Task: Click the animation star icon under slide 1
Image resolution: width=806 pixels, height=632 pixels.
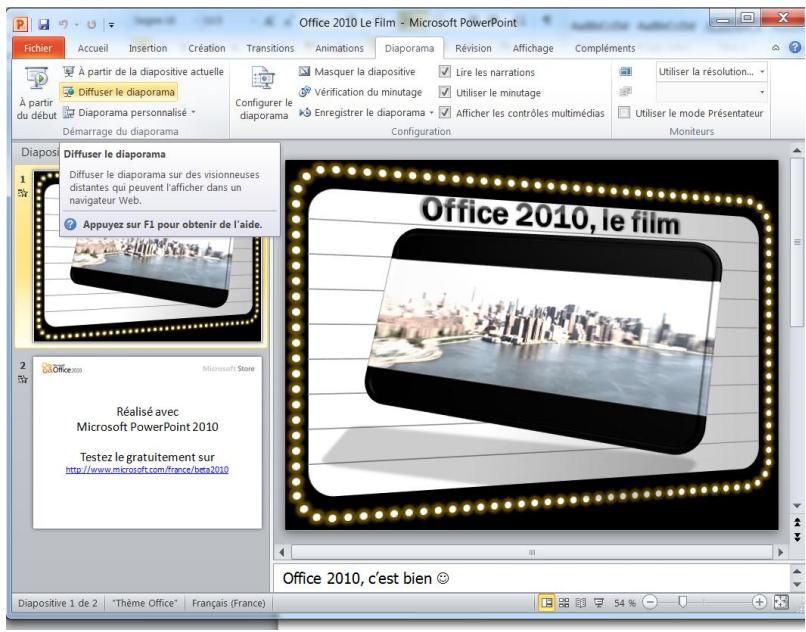Action: (23, 193)
